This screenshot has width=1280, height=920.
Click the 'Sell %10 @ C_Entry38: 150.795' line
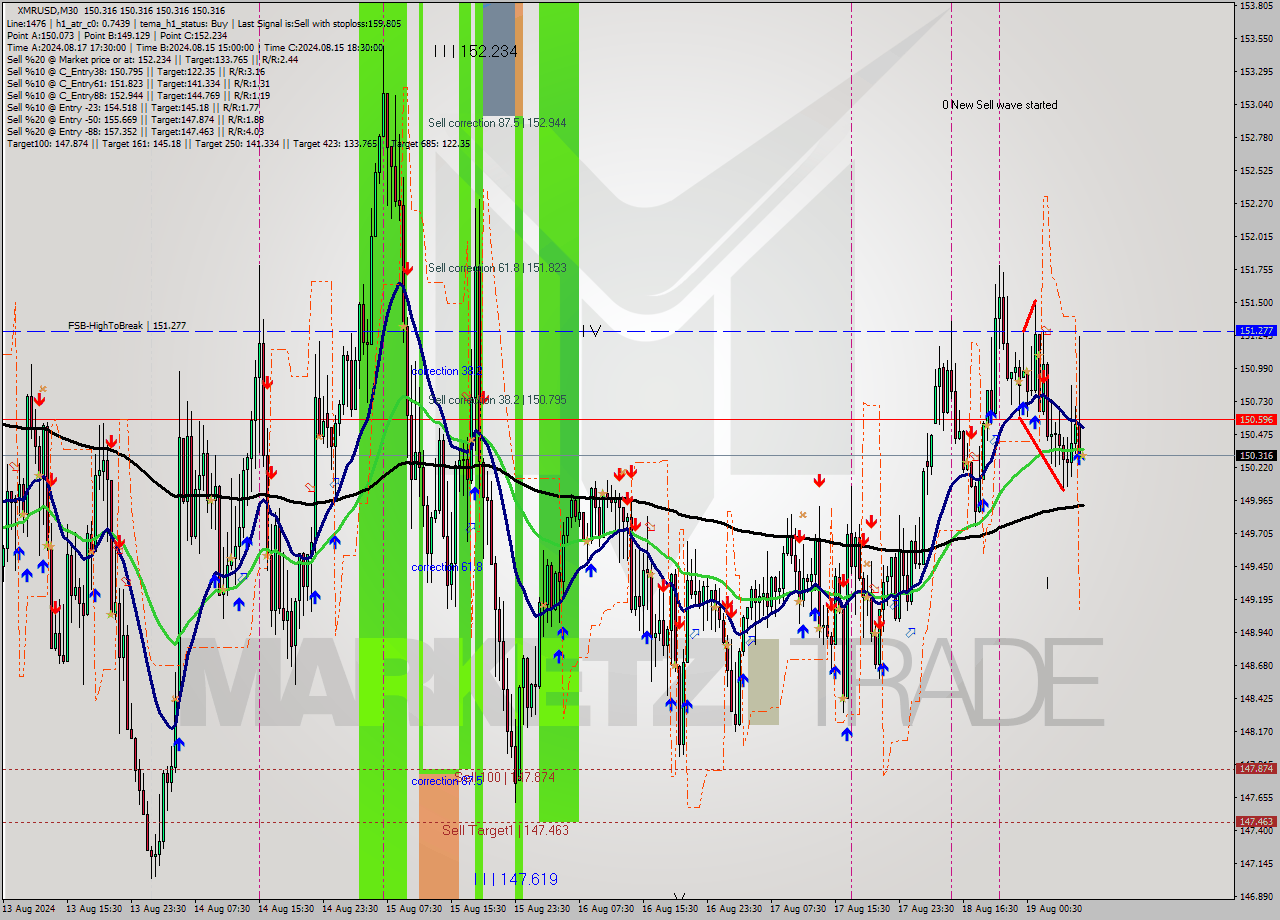pyautogui.click(x=135, y=71)
